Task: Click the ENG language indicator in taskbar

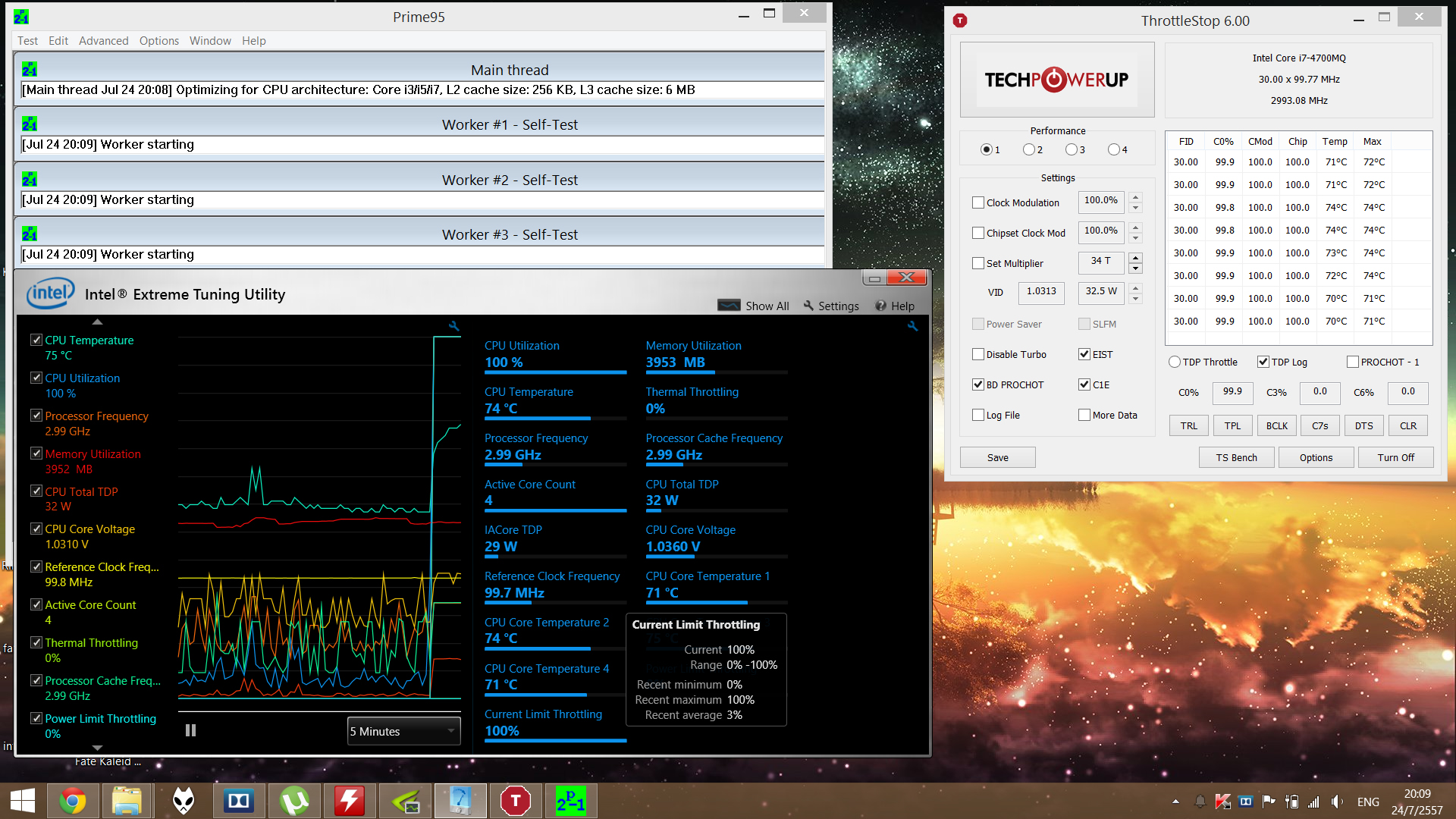Action: (x=1368, y=802)
